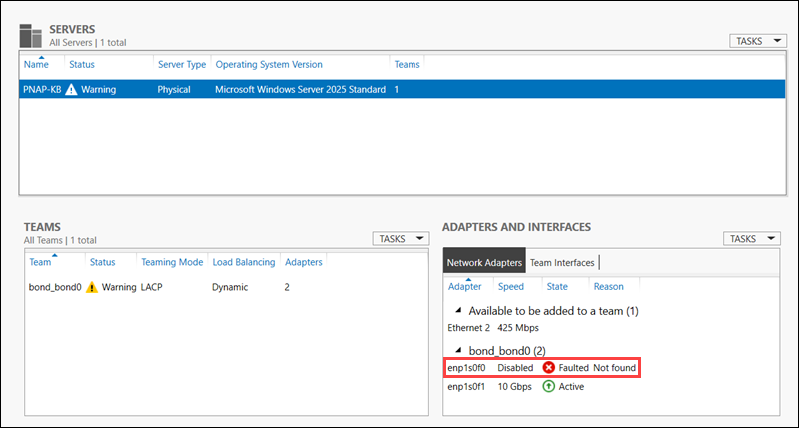Sort servers by Status column

pyautogui.click(x=82, y=65)
